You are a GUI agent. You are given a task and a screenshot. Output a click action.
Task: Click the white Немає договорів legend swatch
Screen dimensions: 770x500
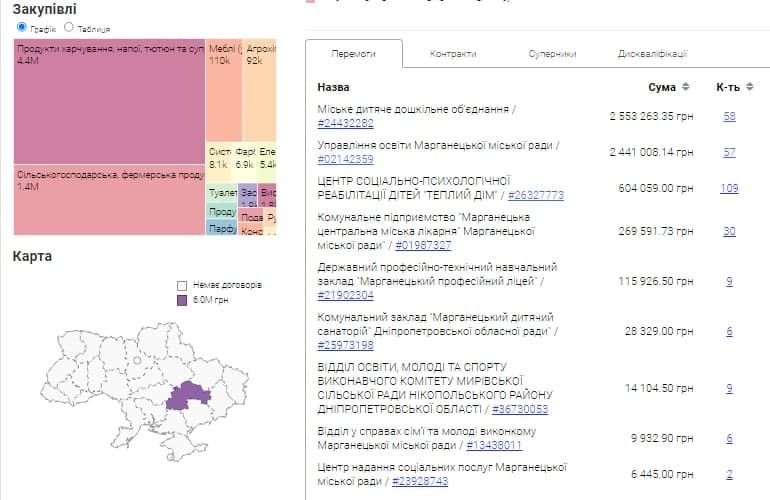(x=181, y=285)
